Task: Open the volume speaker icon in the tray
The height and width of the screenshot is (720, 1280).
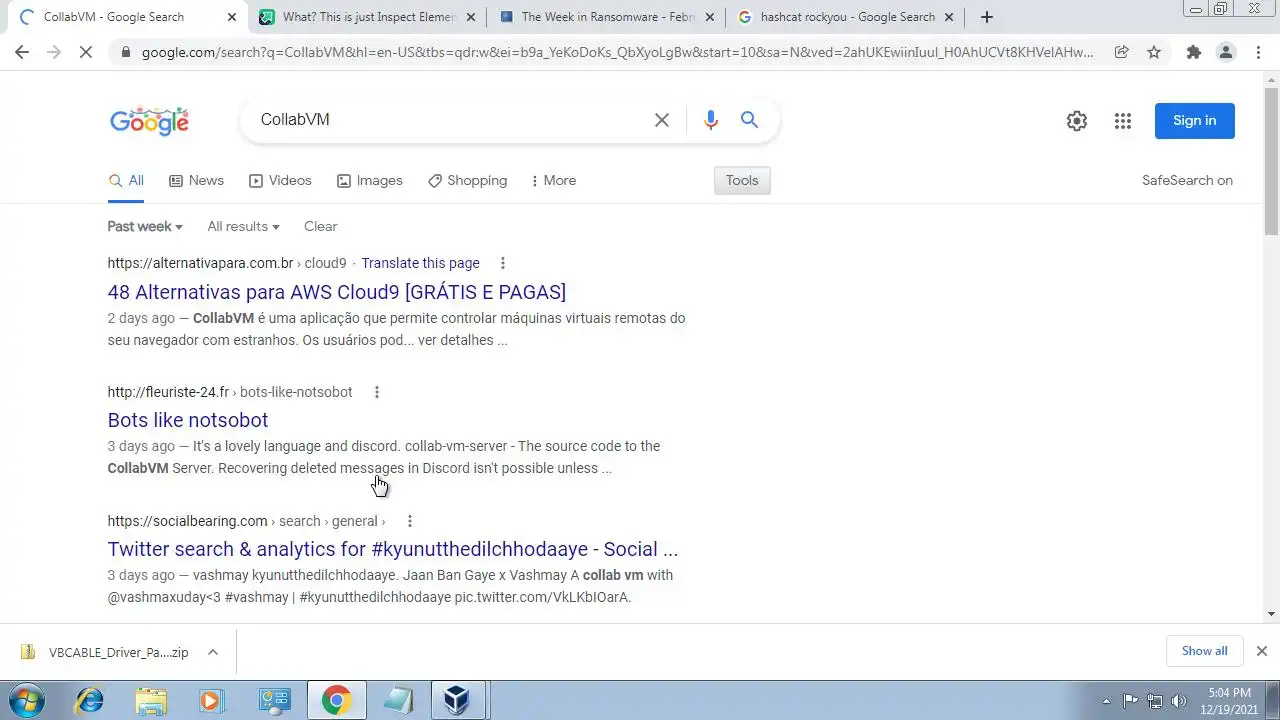Action: 1179,701
